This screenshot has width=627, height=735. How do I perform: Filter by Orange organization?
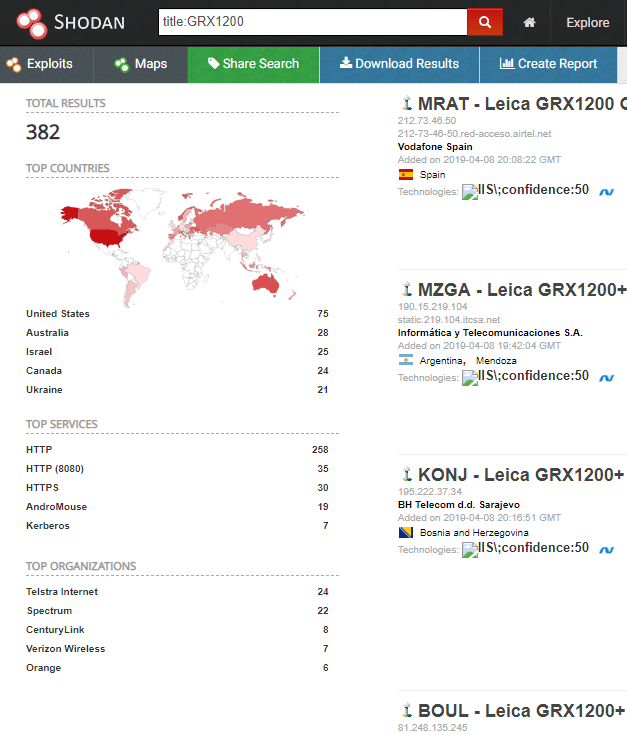click(x=44, y=668)
